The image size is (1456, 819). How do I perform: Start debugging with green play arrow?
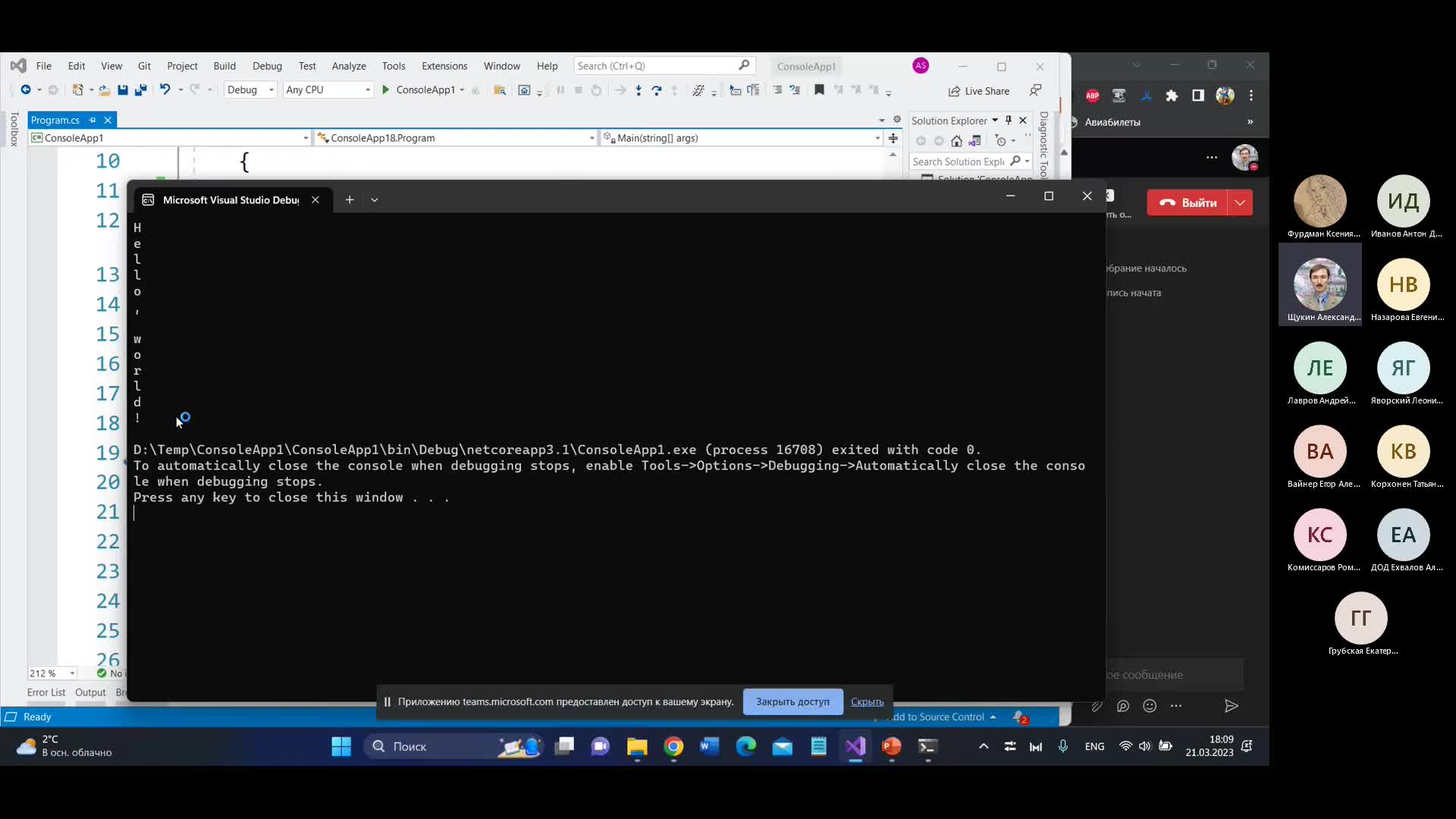pyautogui.click(x=385, y=89)
